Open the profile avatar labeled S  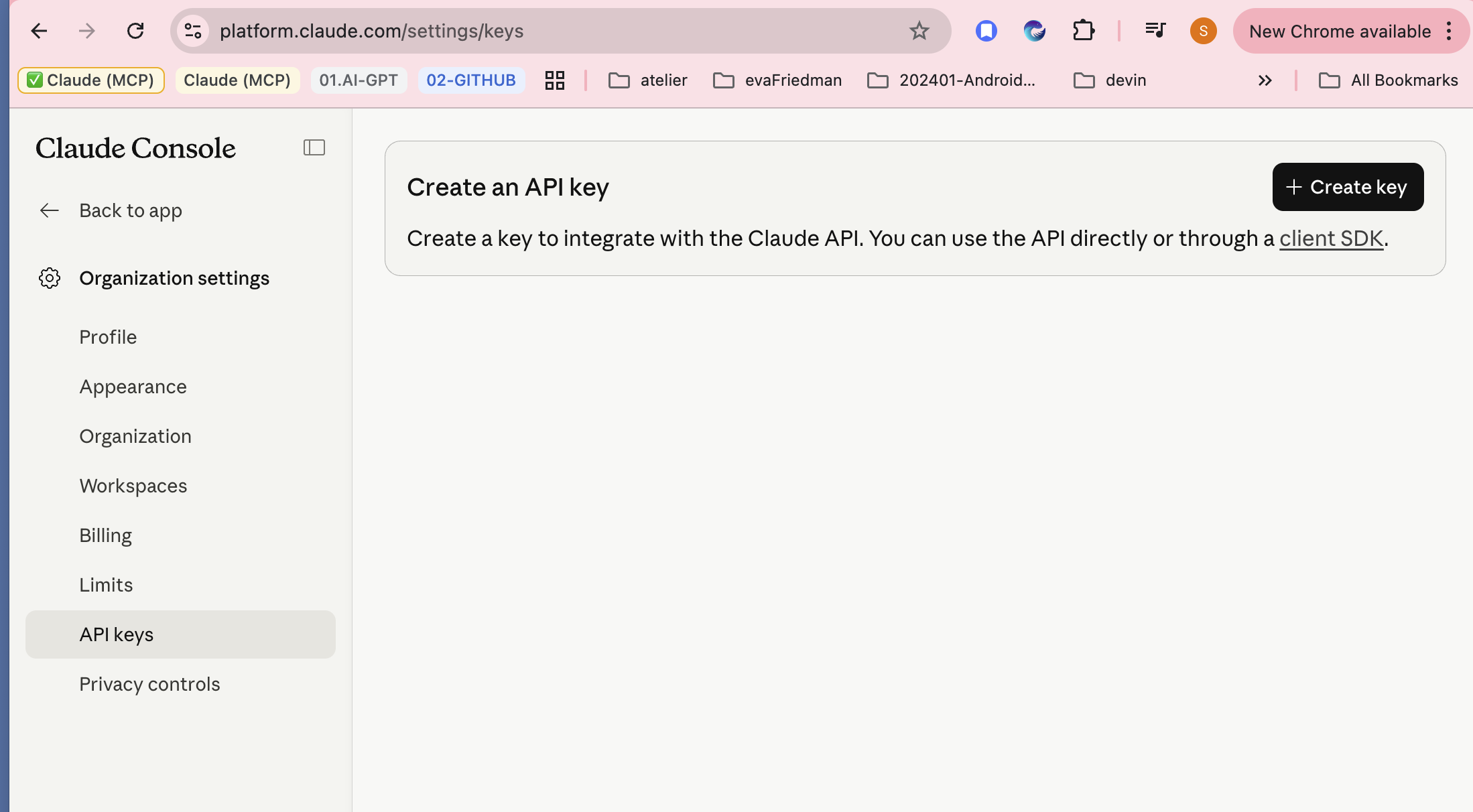[1204, 31]
